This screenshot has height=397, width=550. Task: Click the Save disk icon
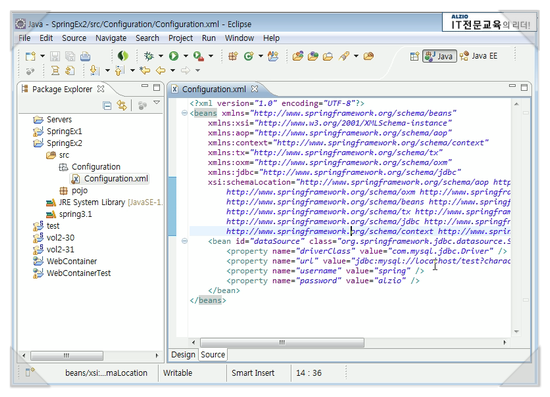55,56
